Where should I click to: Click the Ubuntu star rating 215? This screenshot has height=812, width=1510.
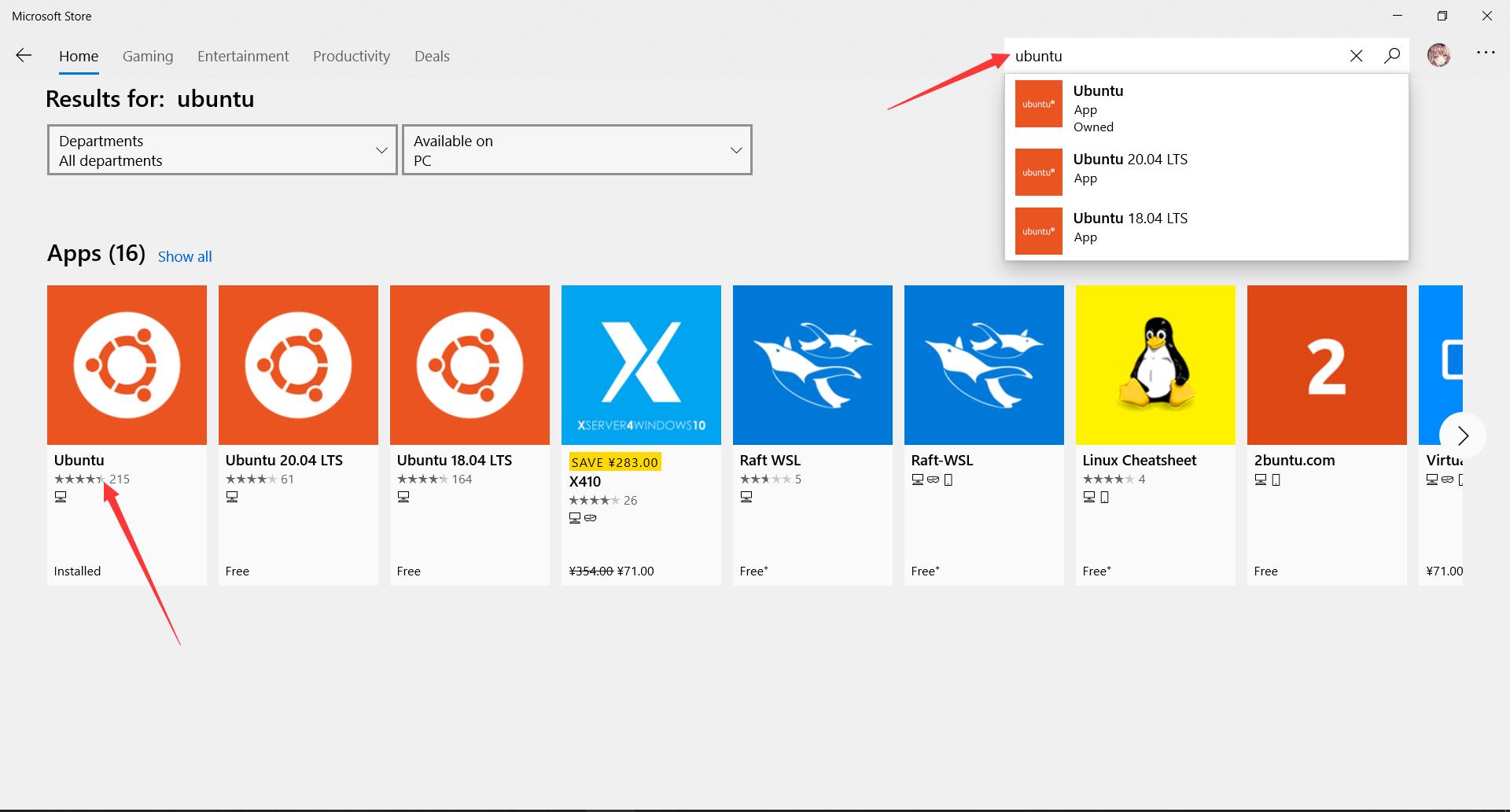[92, 479]
